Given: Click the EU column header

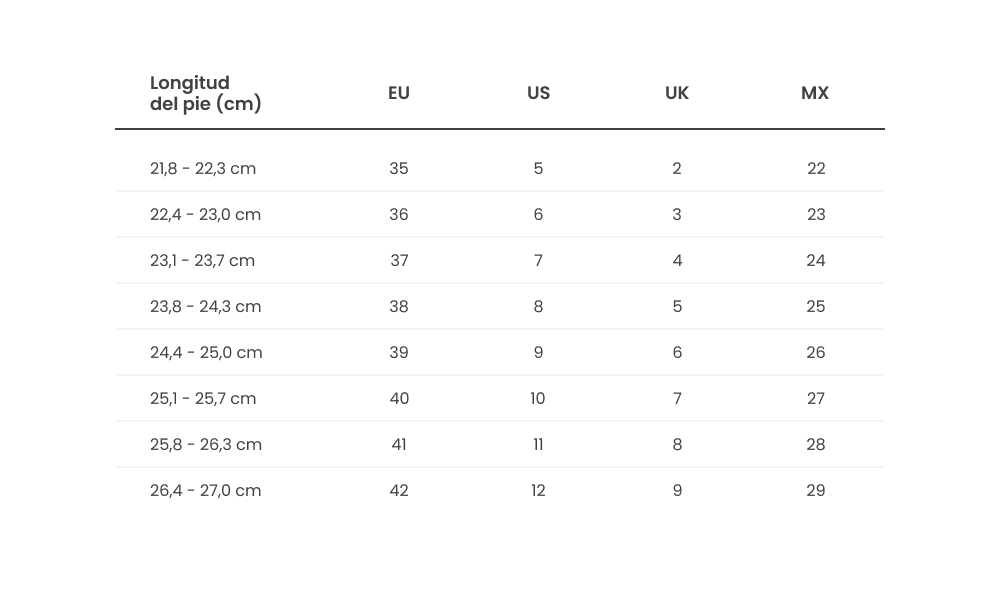Looking at the screenshot, I should pyautogui.click(x=399, y=93).
